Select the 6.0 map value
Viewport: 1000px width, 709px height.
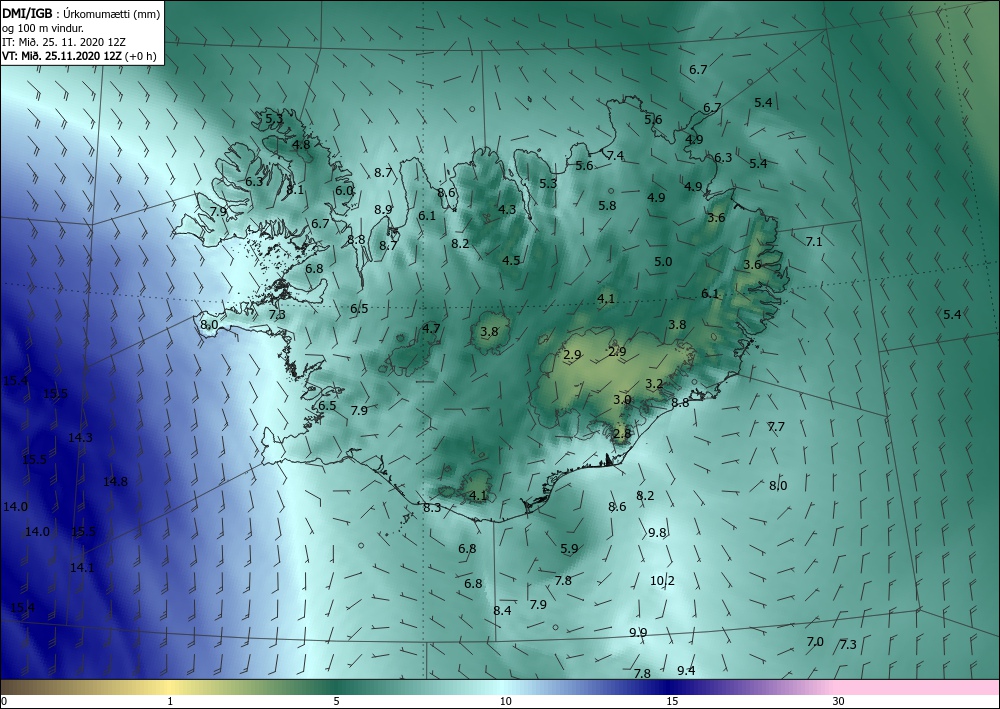(x=344, y=191)
